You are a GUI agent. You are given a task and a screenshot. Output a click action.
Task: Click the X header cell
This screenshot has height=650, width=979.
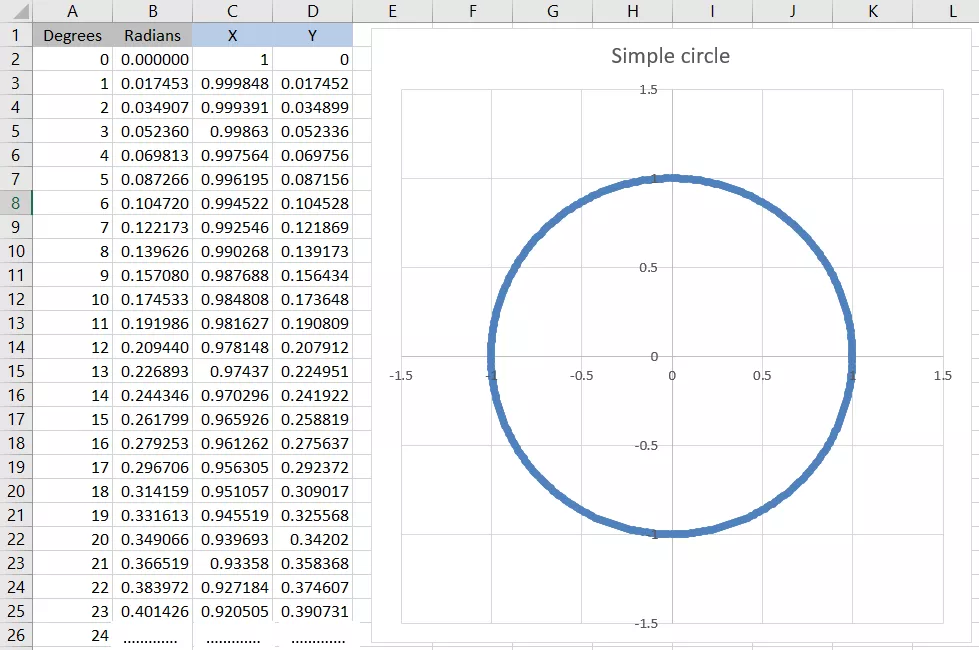[232, 36]
